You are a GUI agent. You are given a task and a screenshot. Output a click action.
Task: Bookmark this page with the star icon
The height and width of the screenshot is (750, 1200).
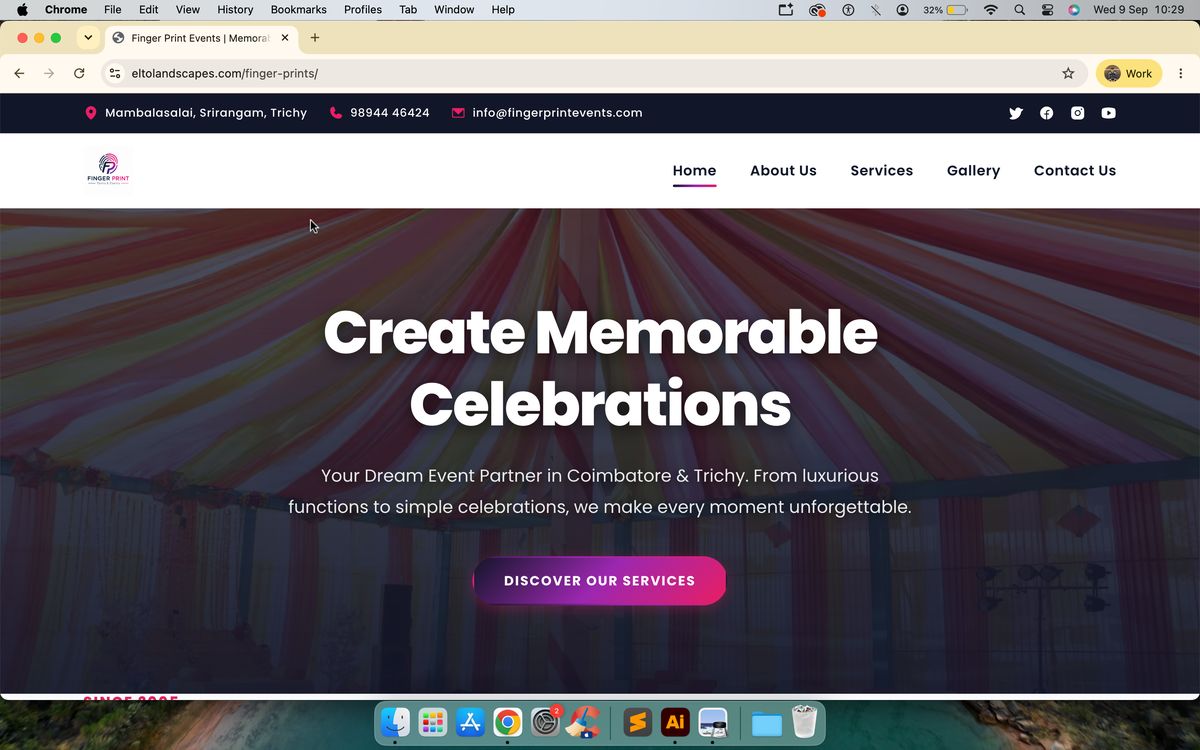click(1068, 73)
